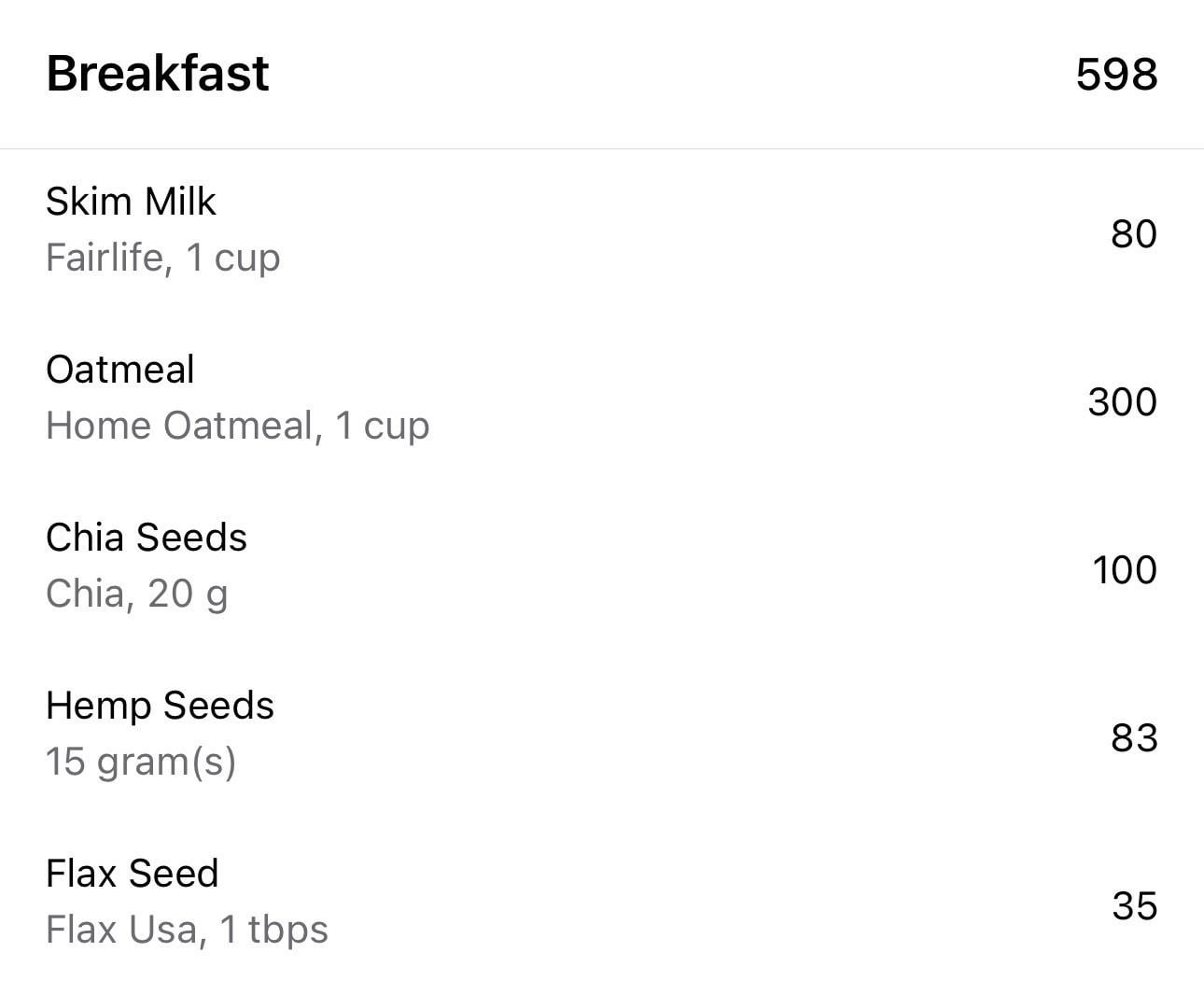Tap the 80 calorie value for Skim Milk

(1134, 234)
